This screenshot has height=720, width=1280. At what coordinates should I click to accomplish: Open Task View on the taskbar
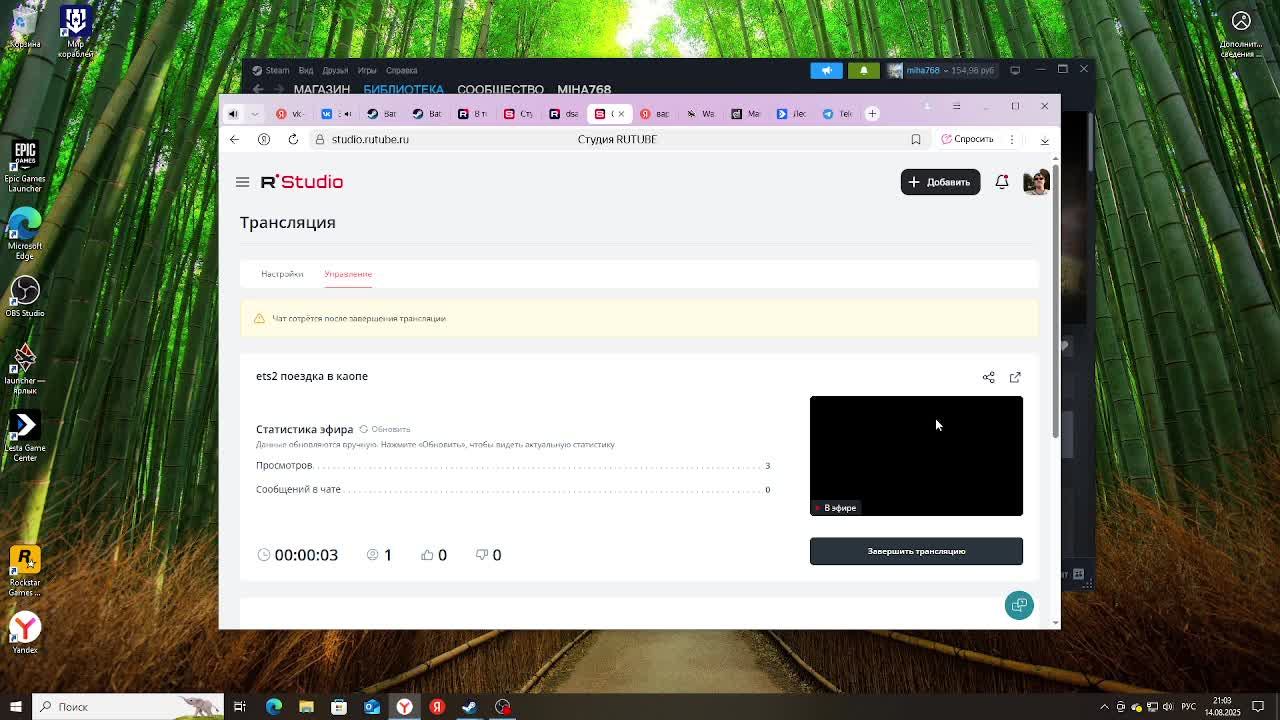click(x=240, y=707)
